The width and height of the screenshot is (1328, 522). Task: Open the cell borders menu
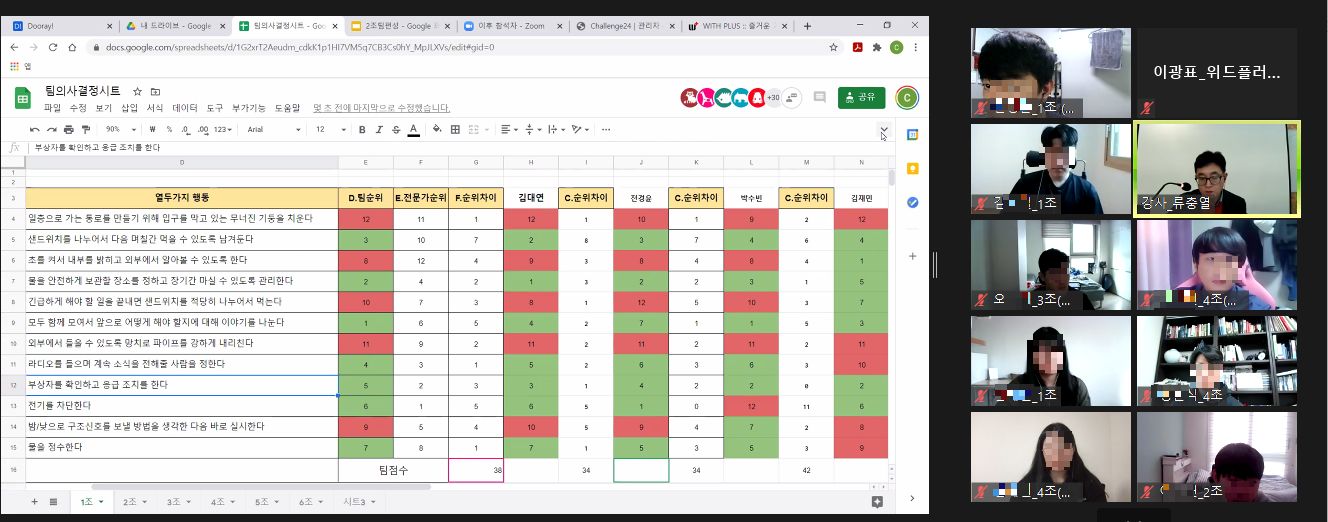click(455, 129)
